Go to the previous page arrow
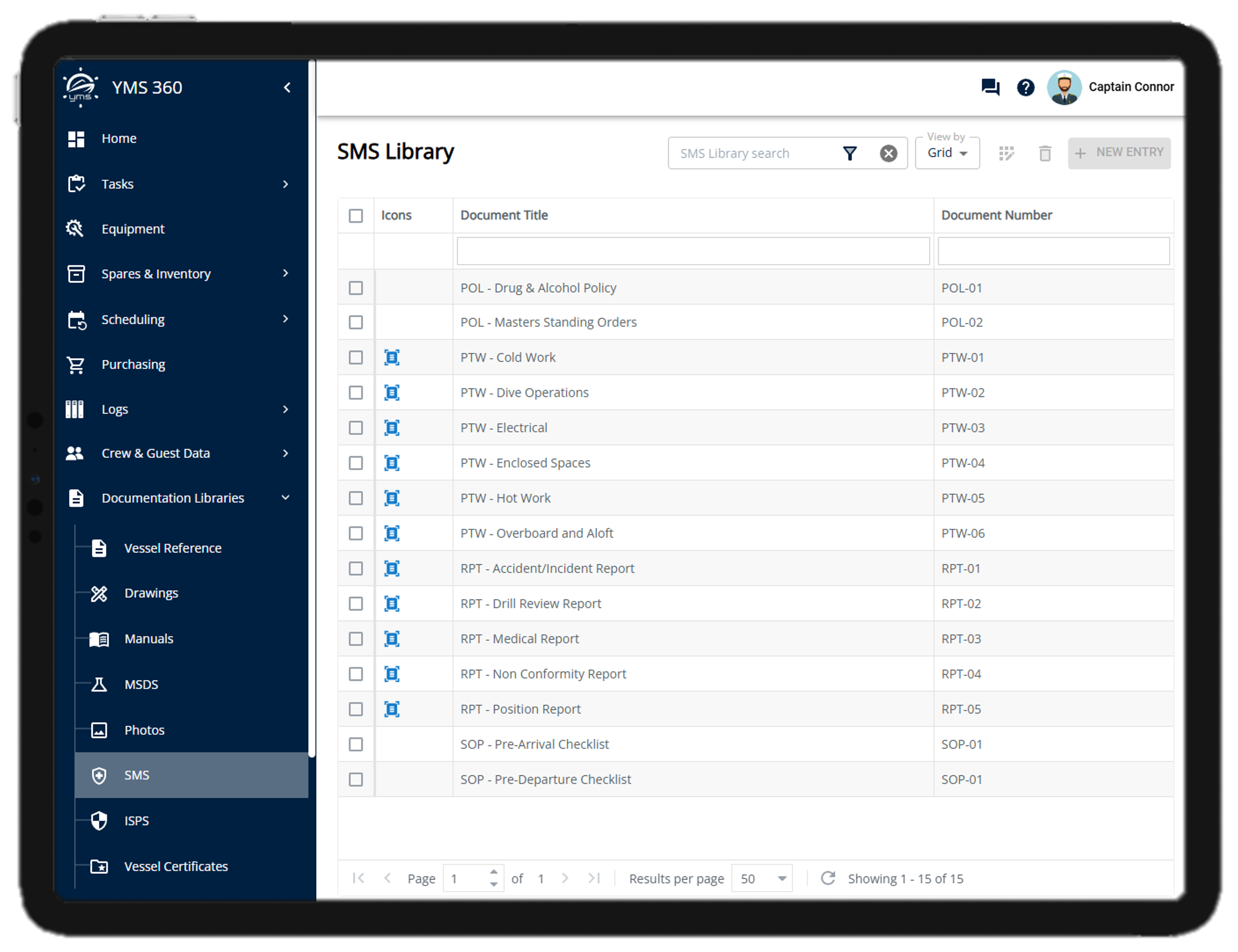The height and width of the screenshot is (952, 1238). [388, 878]
